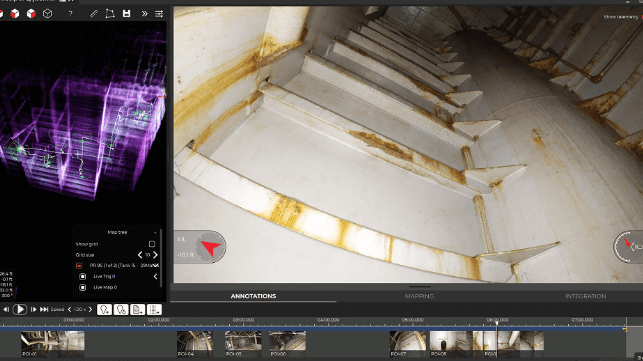This screenshot has width=643, height=361.
Task: Select the ruler measurement tool
Action: (94, 14)
